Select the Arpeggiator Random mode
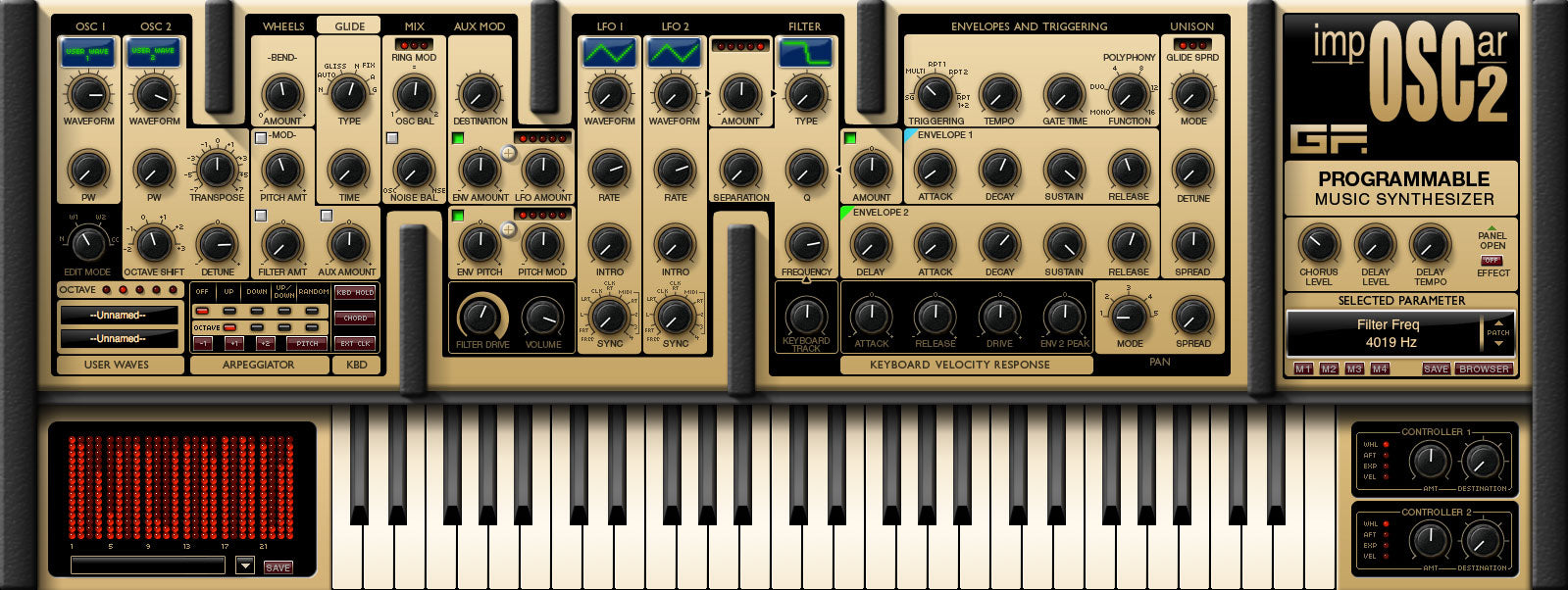Viewport: 1568px width, 590px height. 313,311
